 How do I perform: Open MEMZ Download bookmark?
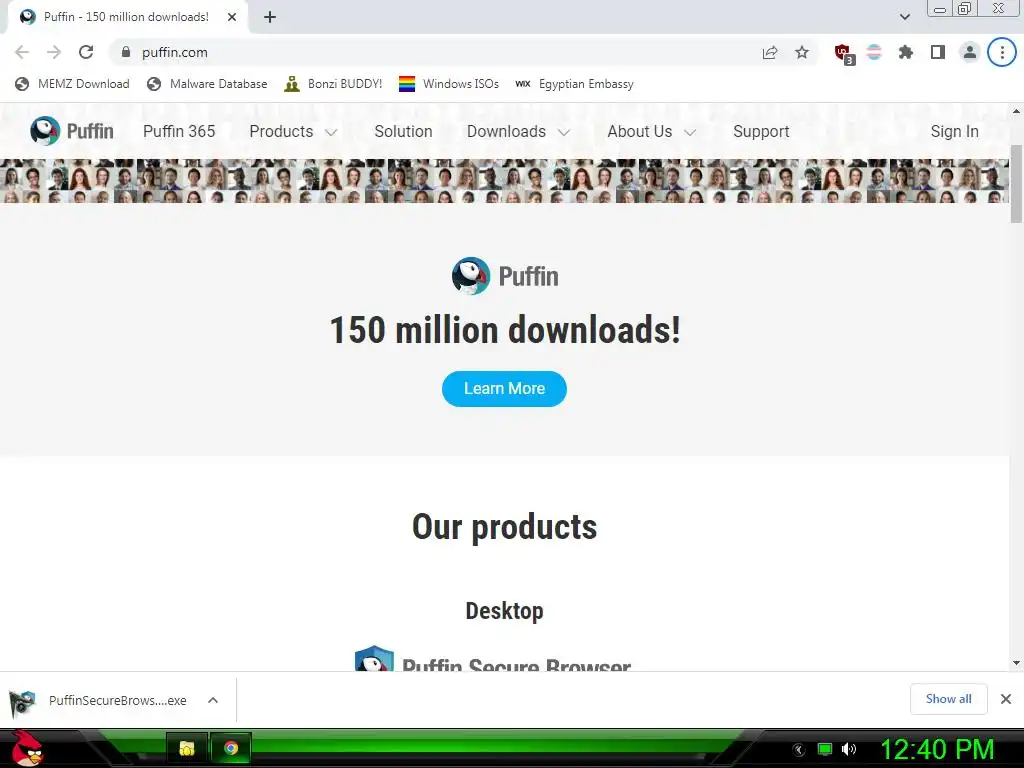click(x=72, y=84)
